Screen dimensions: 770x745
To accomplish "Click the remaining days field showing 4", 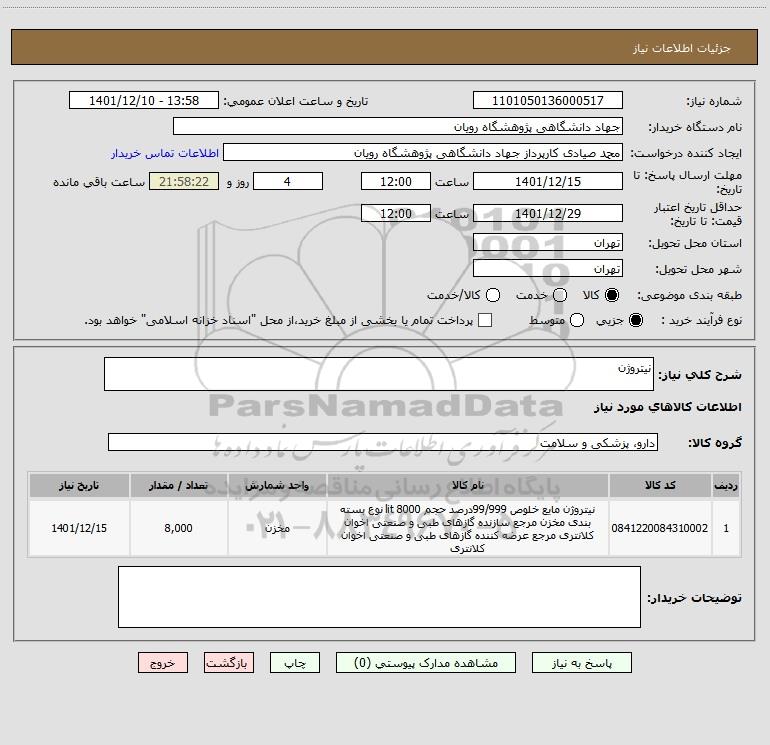I will tap(288, 181).
